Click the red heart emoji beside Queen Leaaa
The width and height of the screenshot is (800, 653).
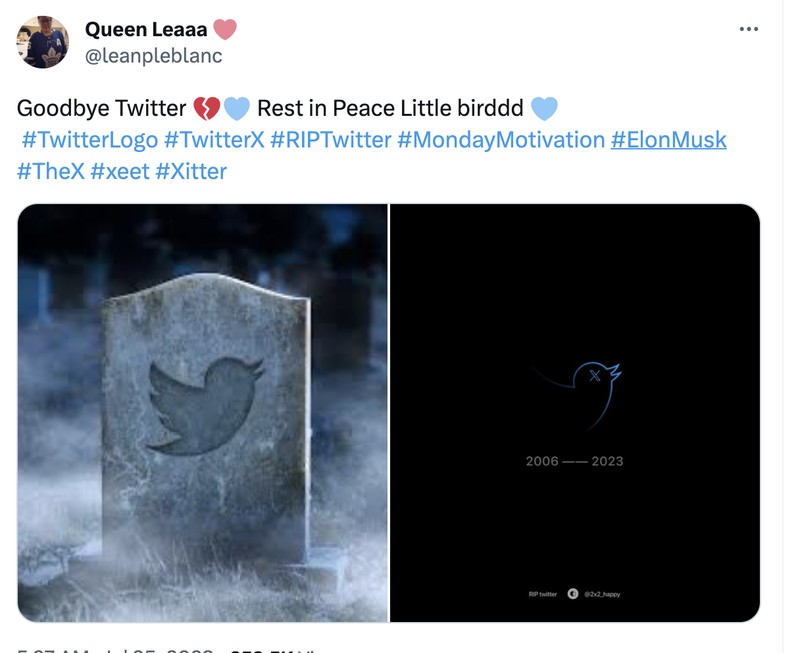click(226, 30)
